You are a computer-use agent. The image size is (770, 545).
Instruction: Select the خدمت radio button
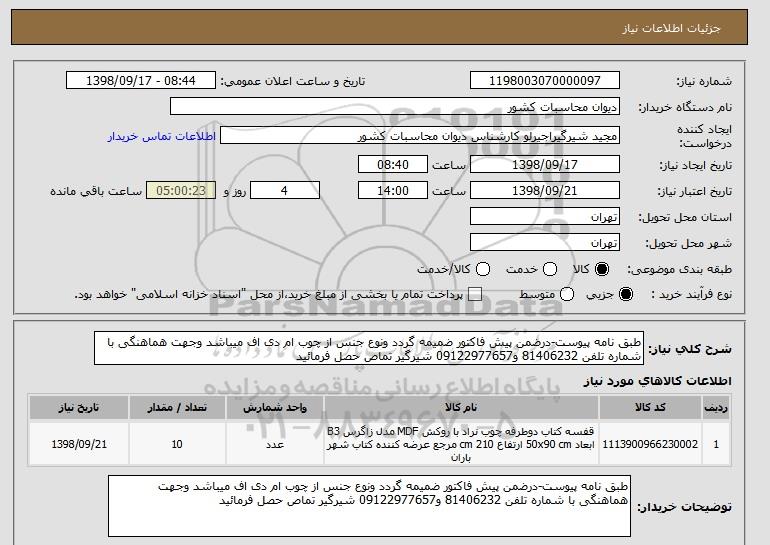tap(550, 269)
